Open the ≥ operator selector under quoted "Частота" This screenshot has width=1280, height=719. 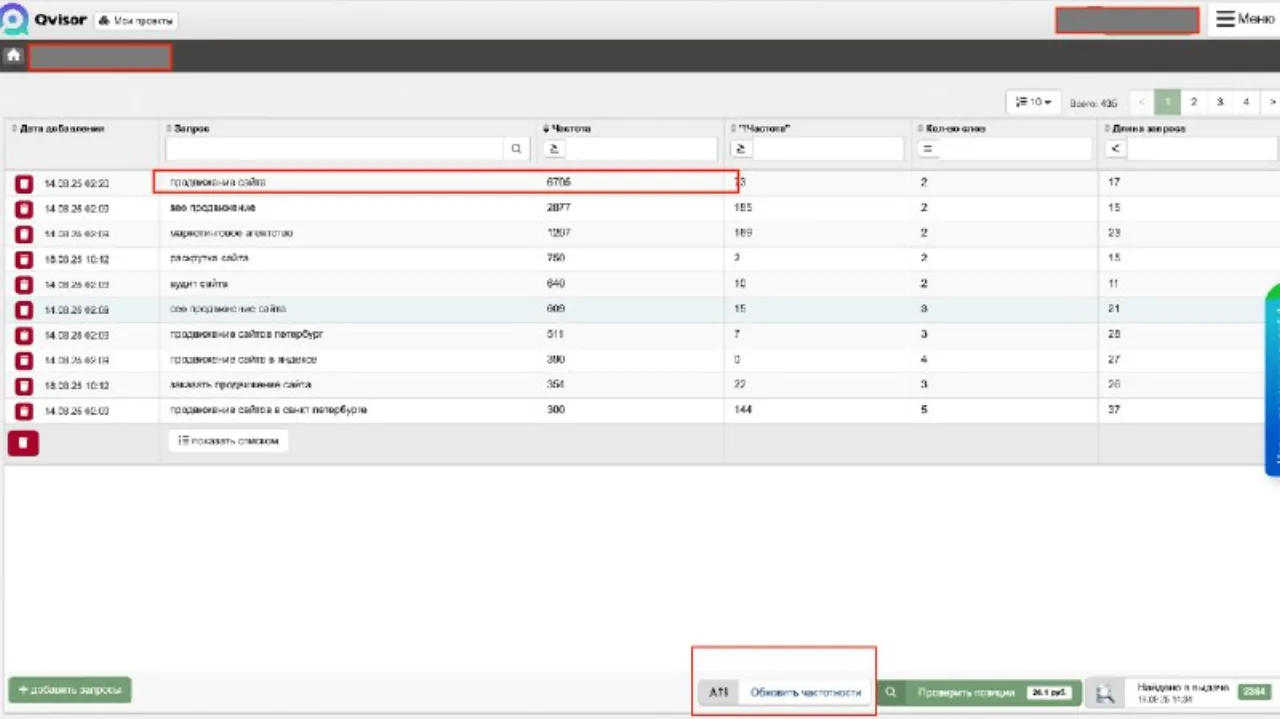pyautogui.click(x=741, y=149)
